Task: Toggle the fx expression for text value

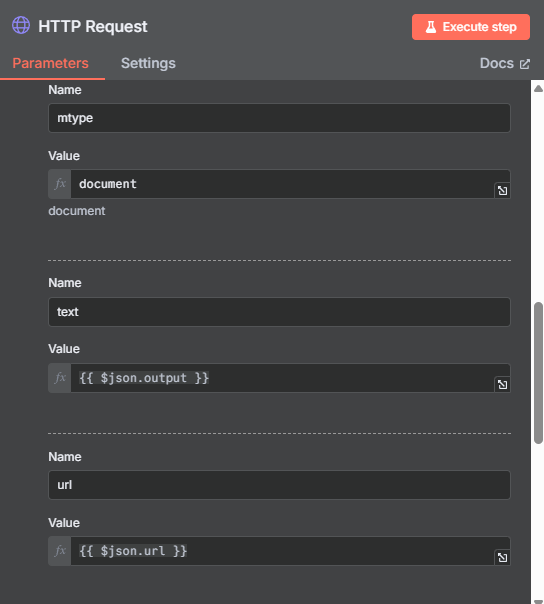Action: pyautogui.click(x=60, y=378)
